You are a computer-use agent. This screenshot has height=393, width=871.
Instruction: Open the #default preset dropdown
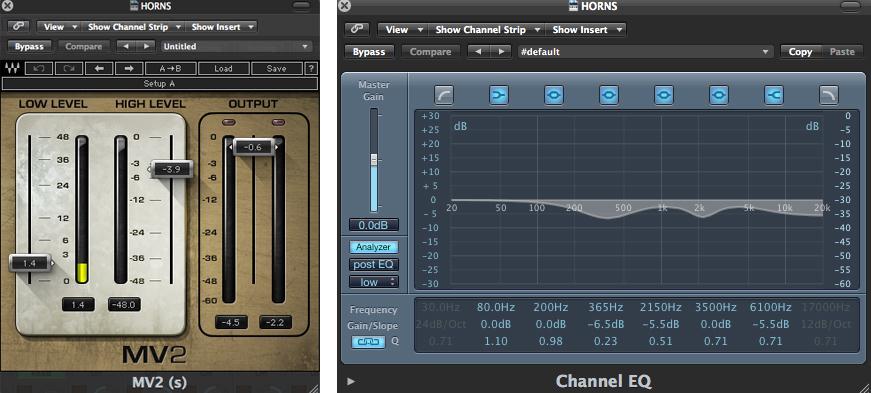coord(645,52)
